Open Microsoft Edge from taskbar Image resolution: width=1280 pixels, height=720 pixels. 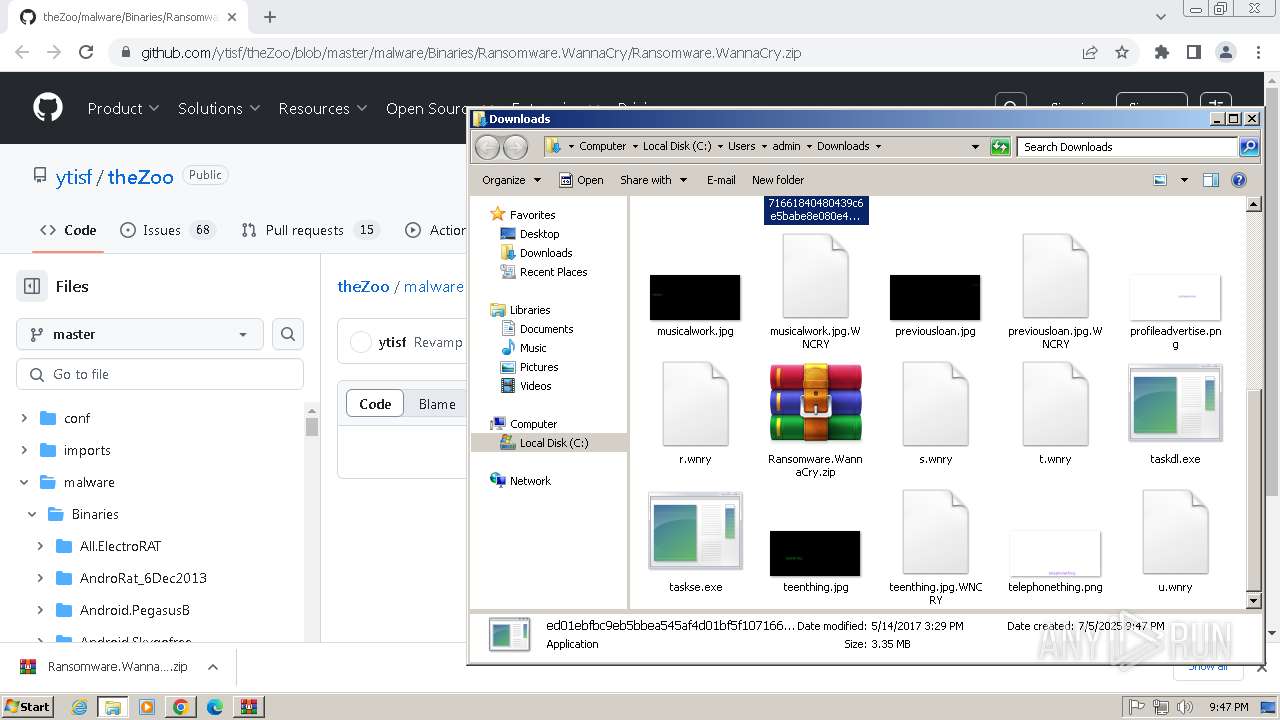tap(215, 707)
